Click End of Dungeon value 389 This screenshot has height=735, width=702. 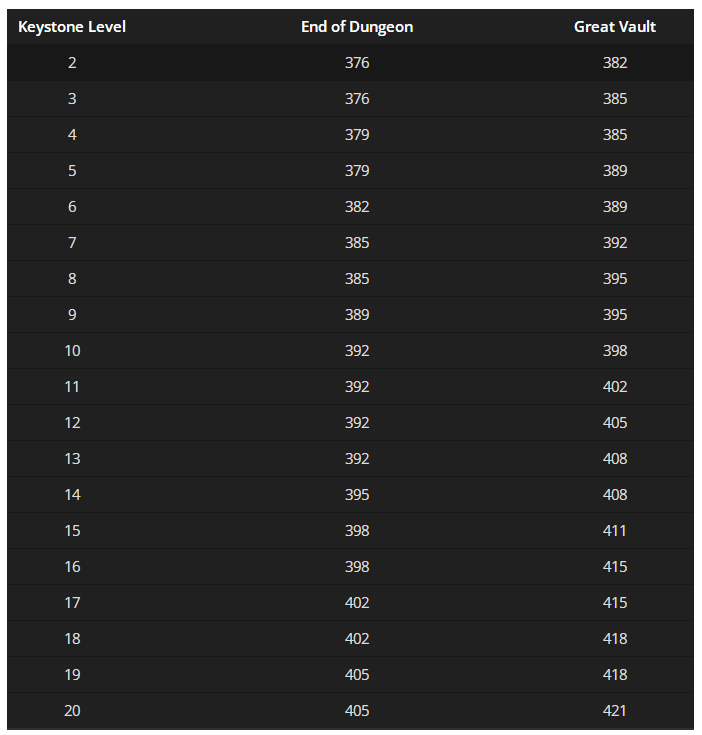click(357, 315)
